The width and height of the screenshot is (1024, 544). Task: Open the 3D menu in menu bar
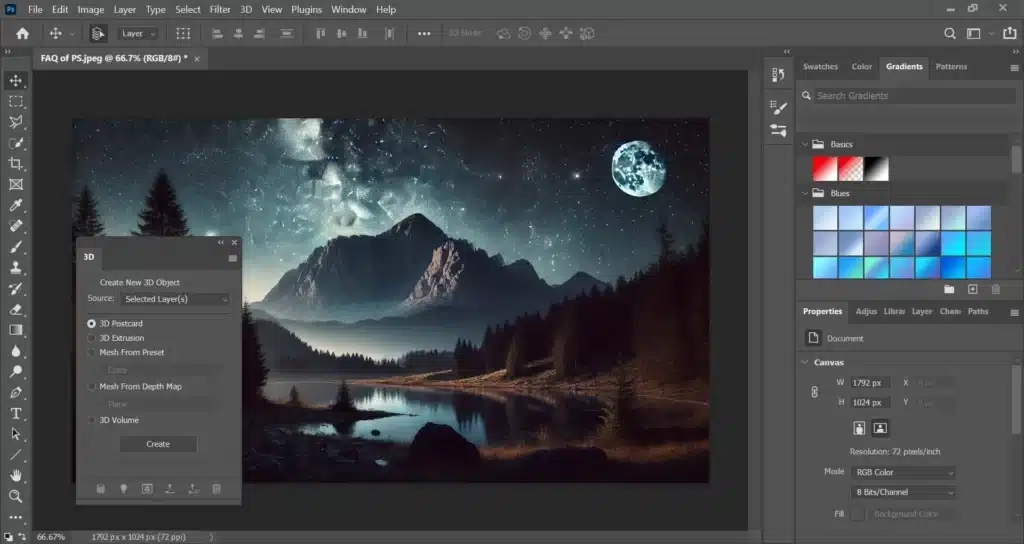point(246,9)
